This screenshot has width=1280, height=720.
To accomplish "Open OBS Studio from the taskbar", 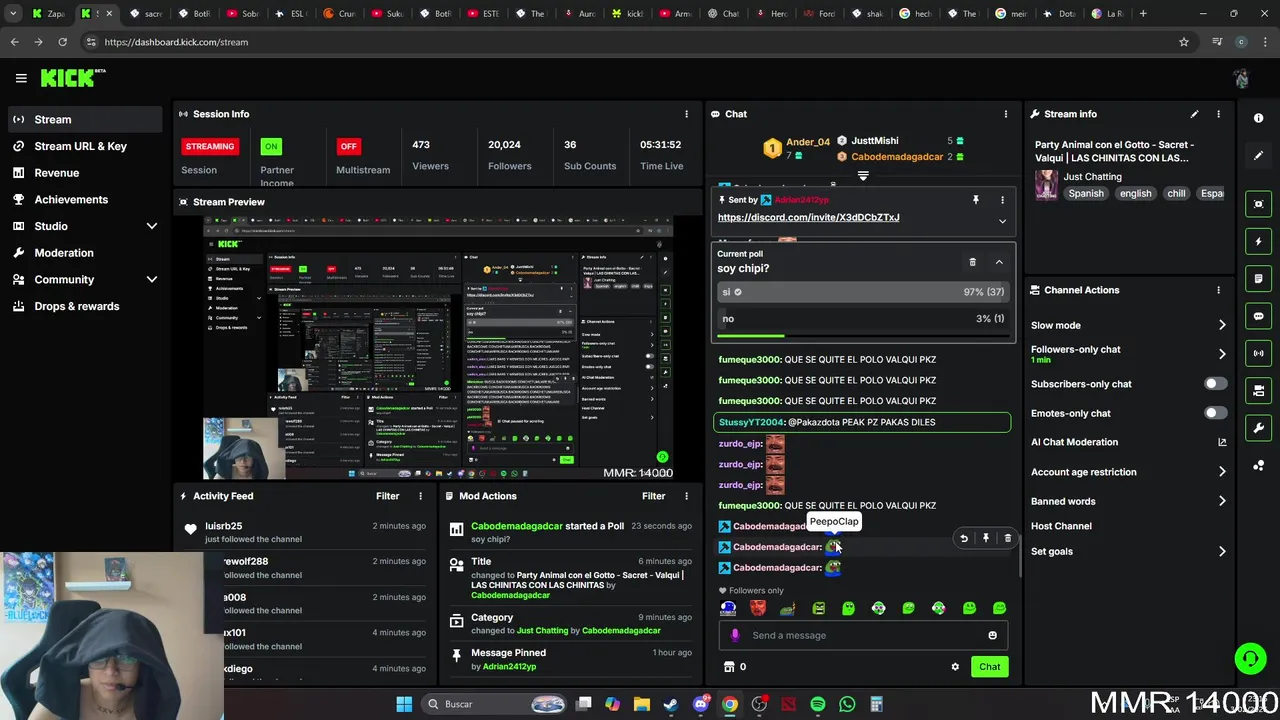I will [759, 704].
